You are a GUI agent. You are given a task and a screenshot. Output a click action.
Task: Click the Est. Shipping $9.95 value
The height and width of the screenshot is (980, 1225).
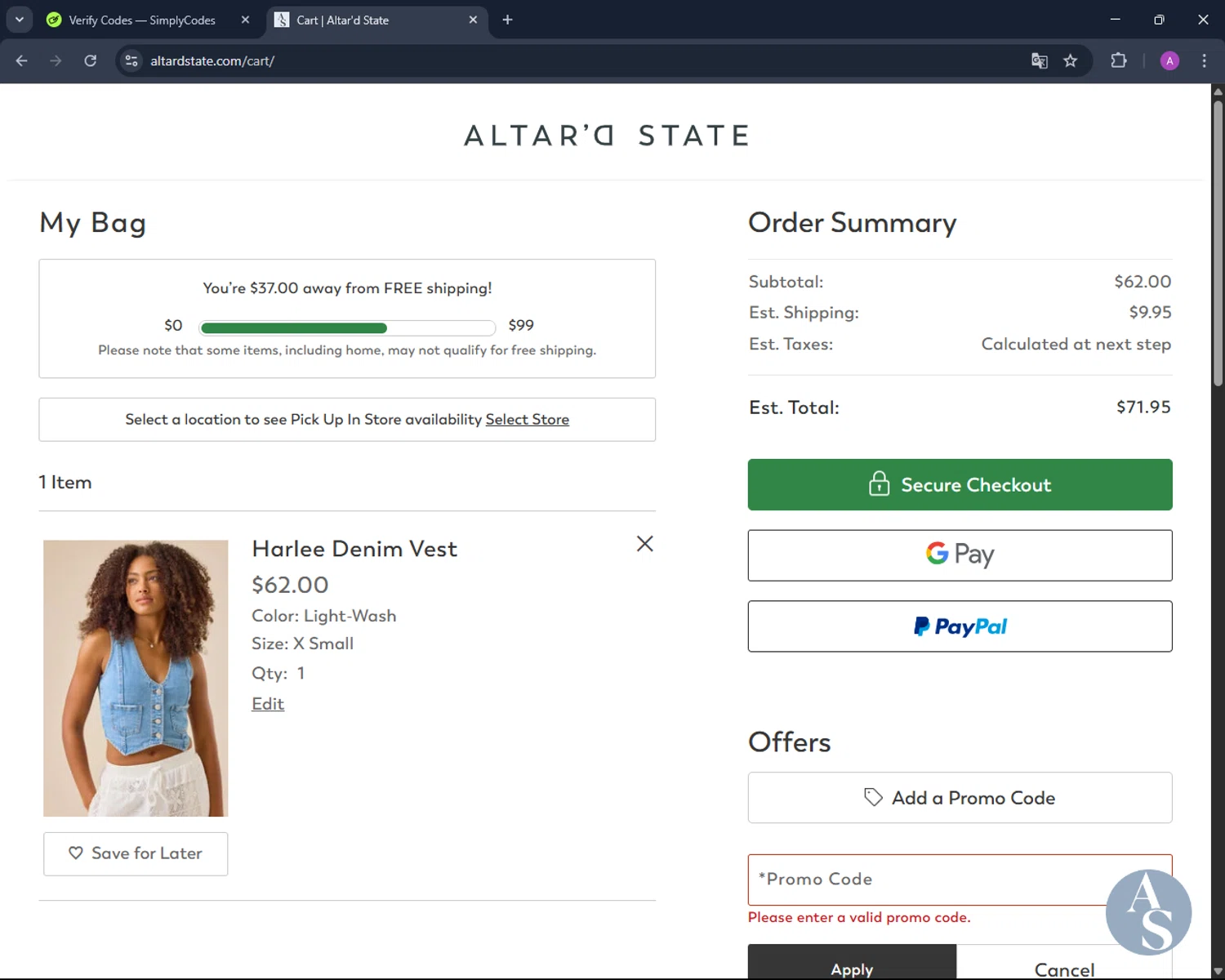1150,312
